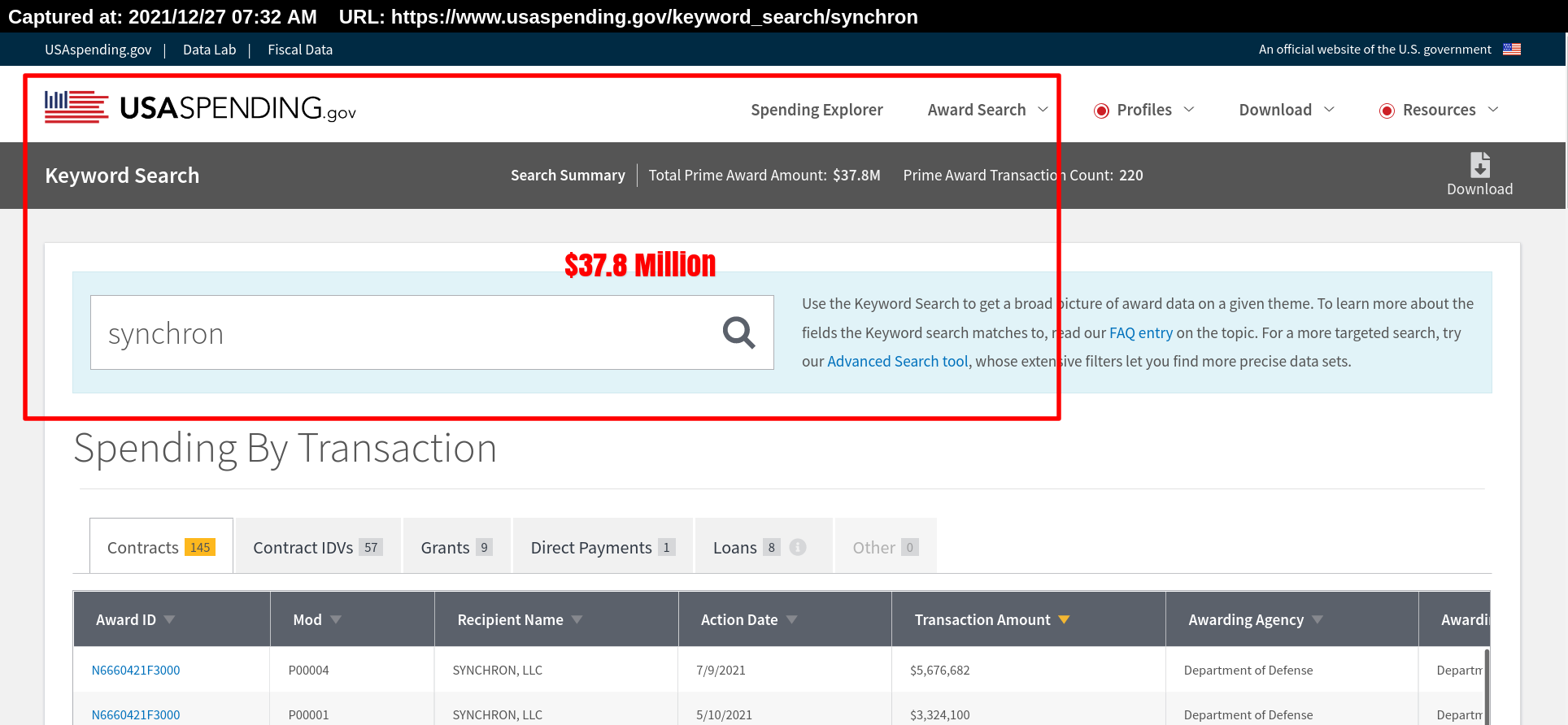The image size is (1568, 725).
Task: Switch to Direct Payments tab
Action: (603, 546)
